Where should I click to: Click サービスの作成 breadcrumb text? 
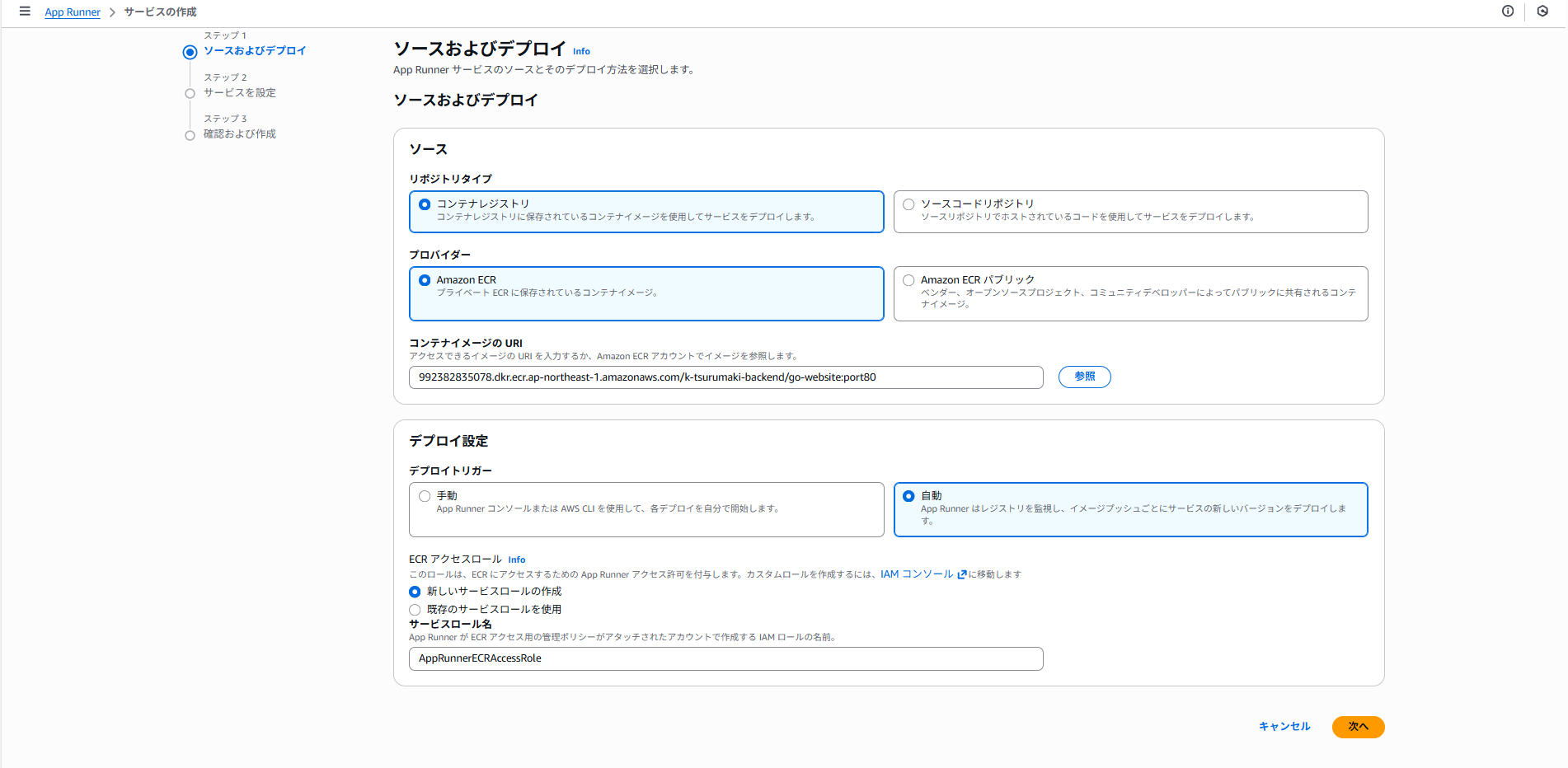[x=160, y=12]
